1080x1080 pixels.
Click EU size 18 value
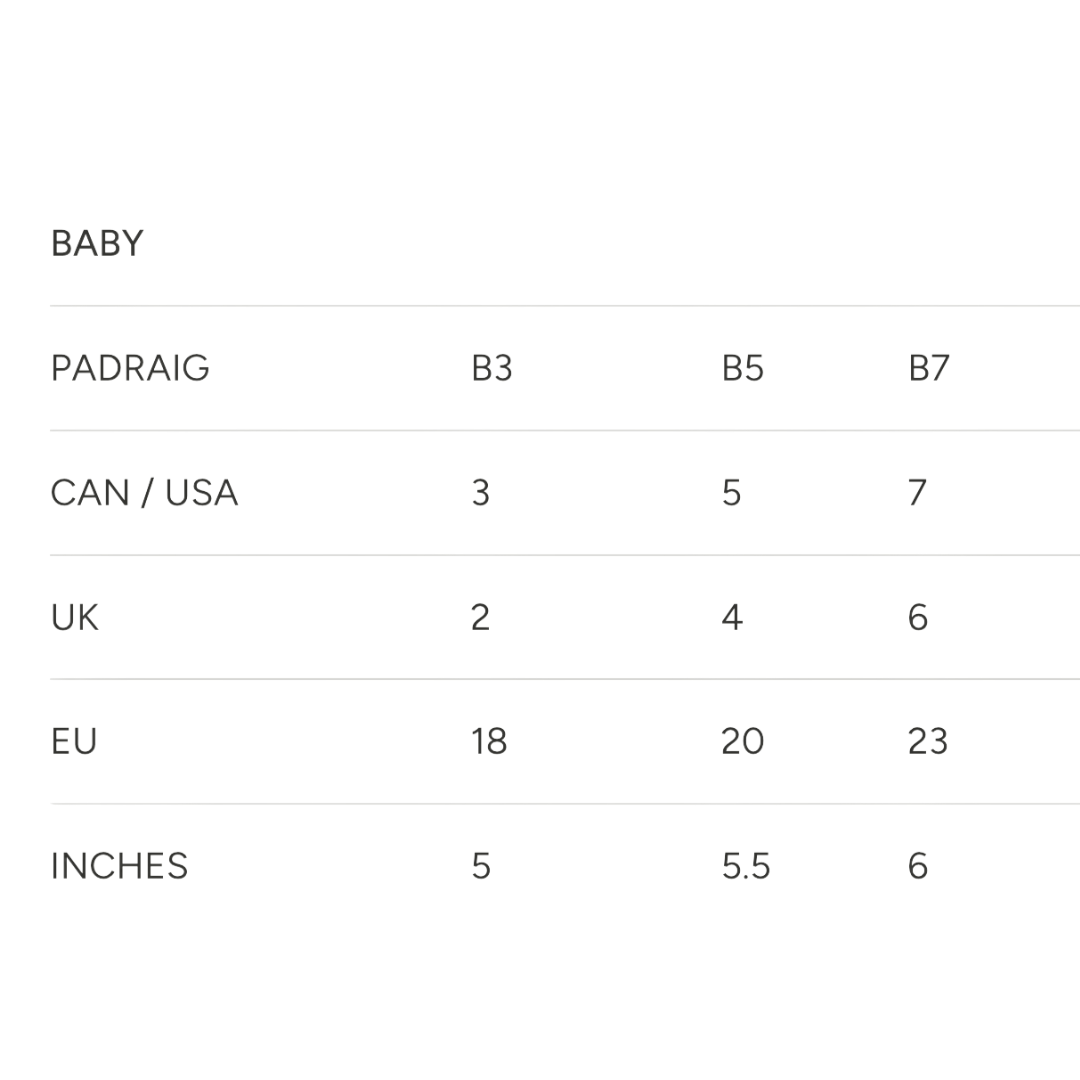[x=489, y=742]
